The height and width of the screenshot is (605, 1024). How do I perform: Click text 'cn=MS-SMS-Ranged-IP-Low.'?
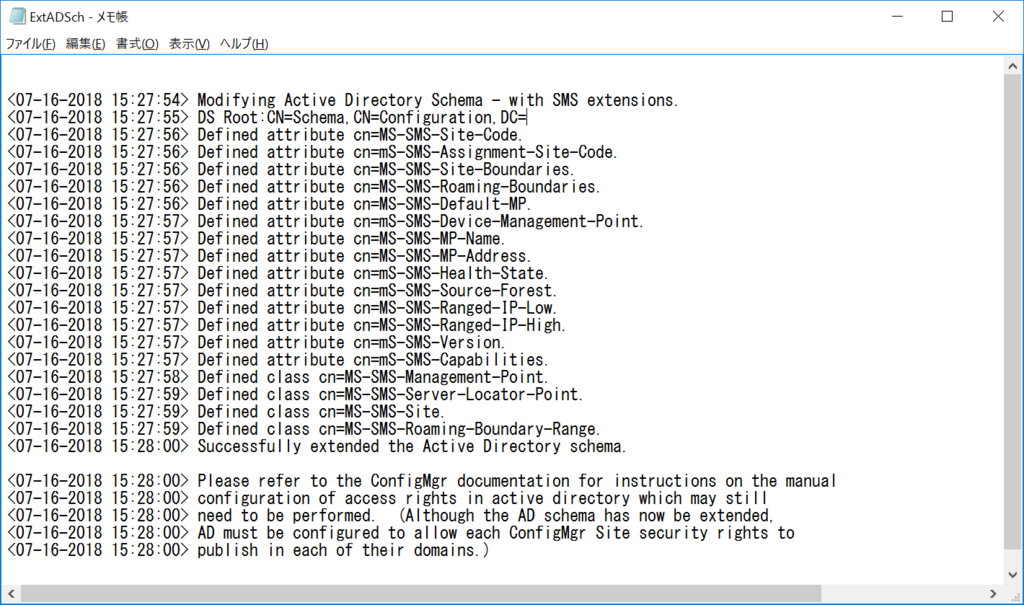pos(455,308)
